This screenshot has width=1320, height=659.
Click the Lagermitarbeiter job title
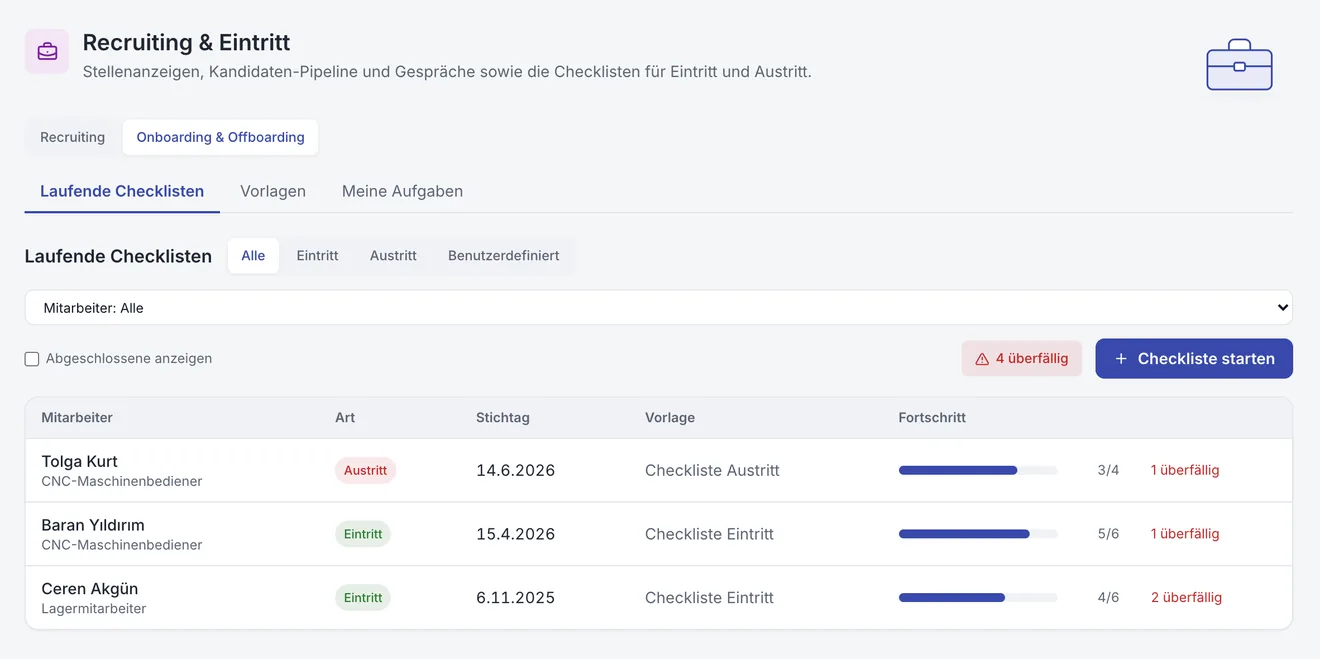click(x=94, y=609)
